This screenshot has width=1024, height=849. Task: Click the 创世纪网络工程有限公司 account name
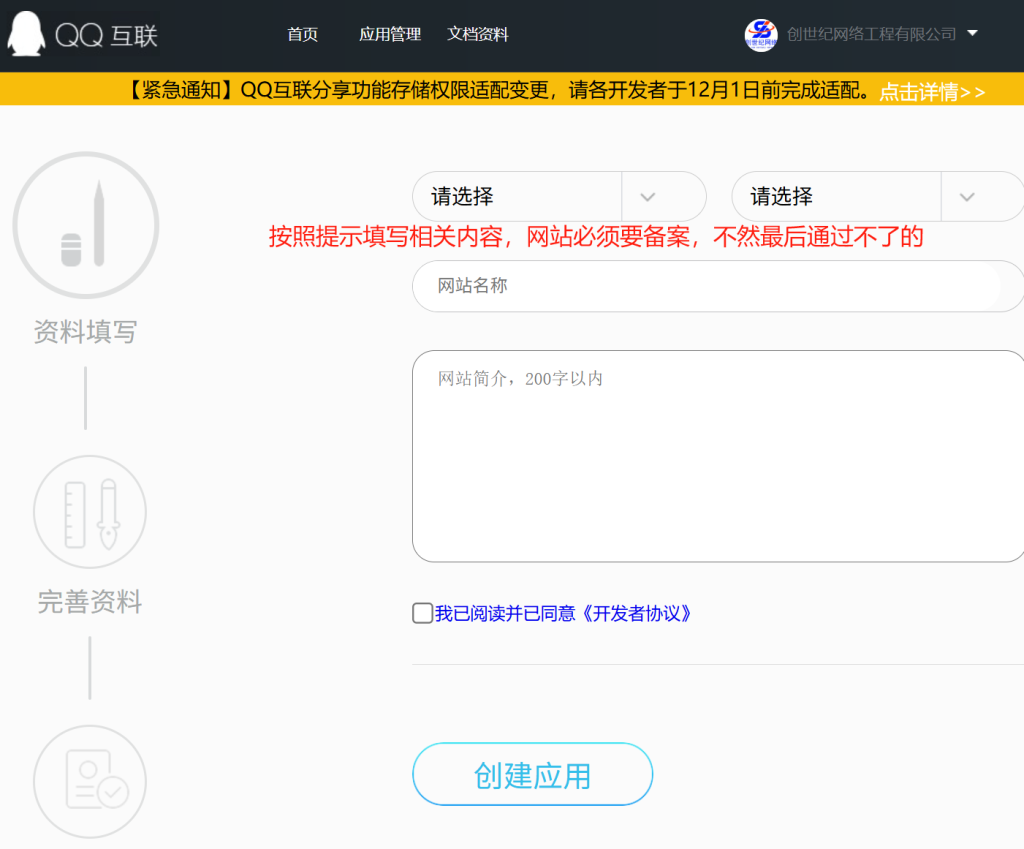point(871,34)
